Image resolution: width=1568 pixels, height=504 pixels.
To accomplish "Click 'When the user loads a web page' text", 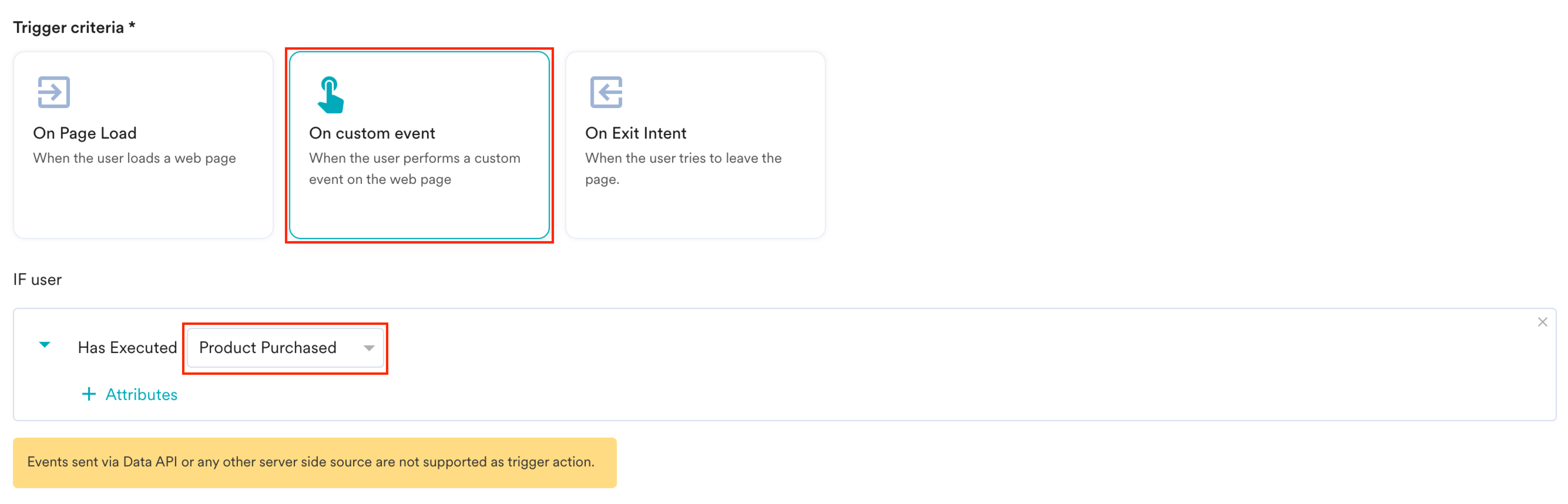I will coord(135,158).
